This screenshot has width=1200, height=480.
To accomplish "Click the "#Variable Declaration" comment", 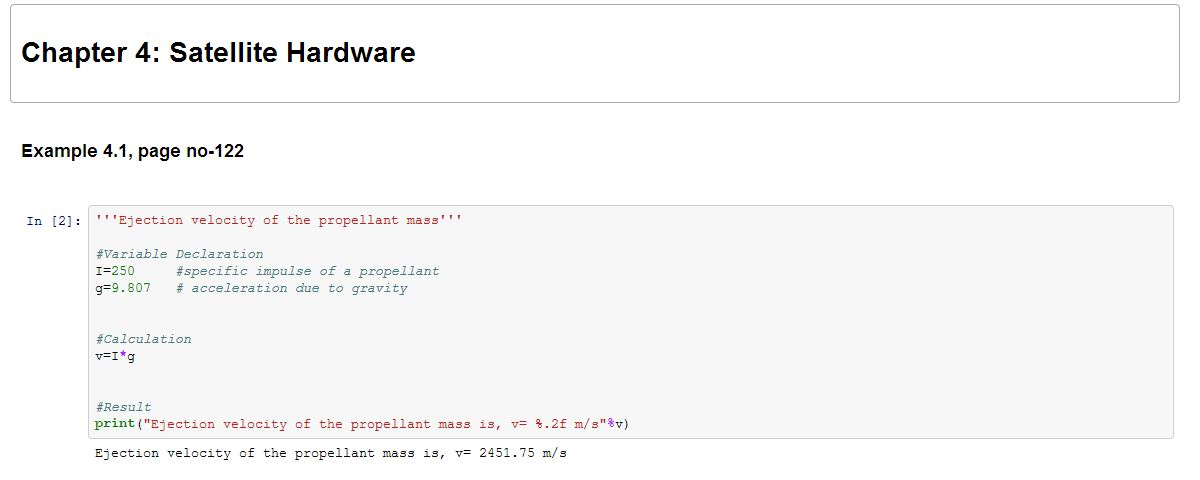I will click(179, 254).
